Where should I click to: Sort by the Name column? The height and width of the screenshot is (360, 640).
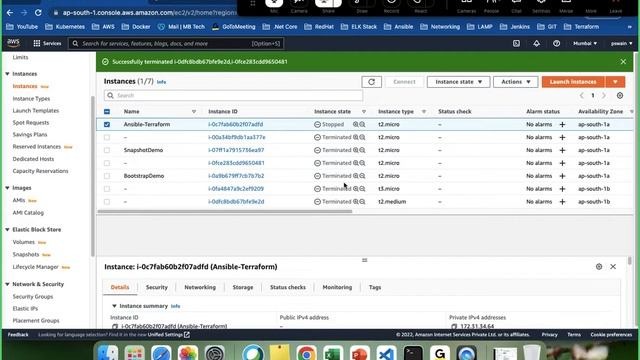[194, 111]
